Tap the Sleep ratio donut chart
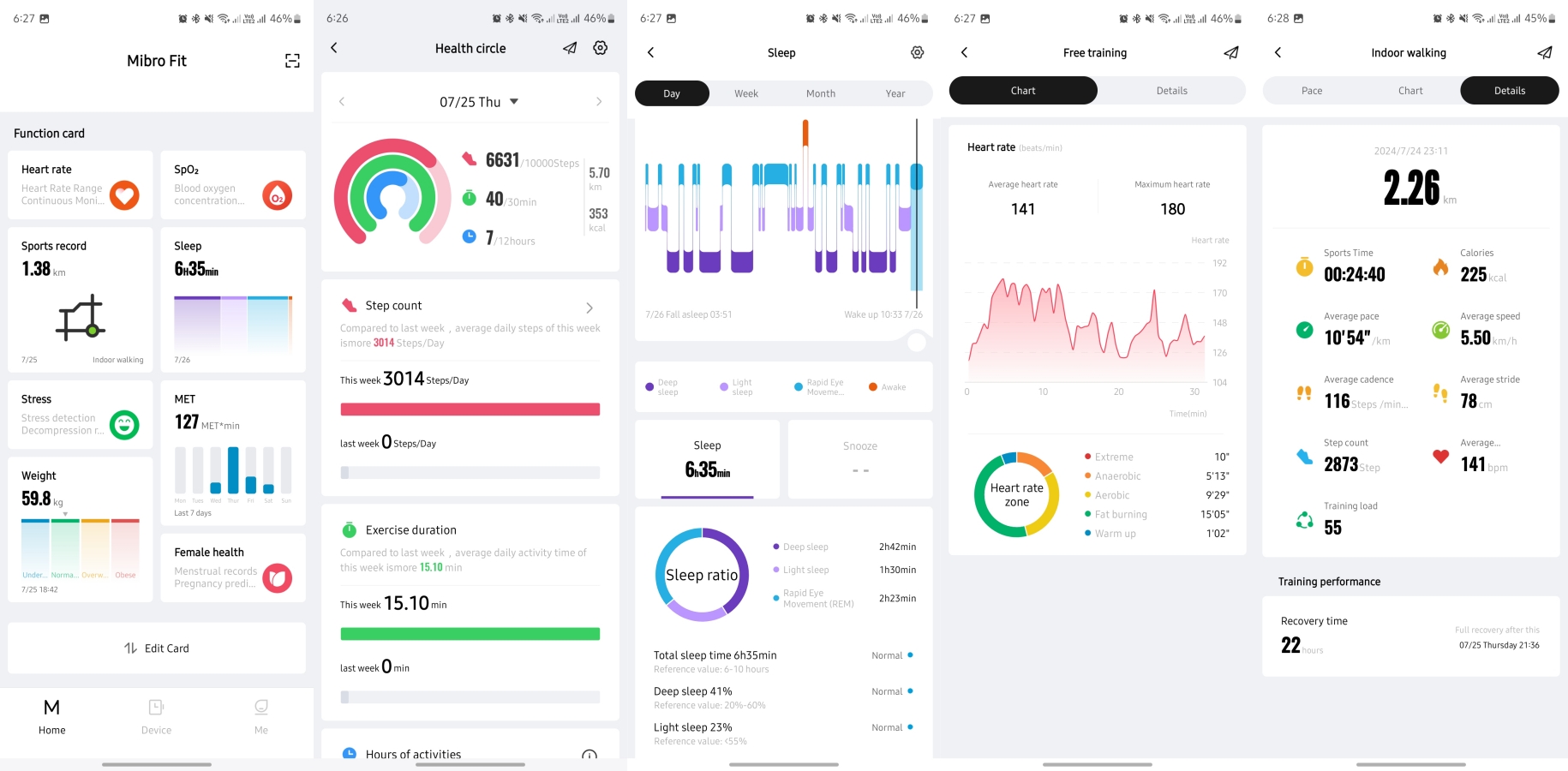1568x771 pixels. (702, 575)
